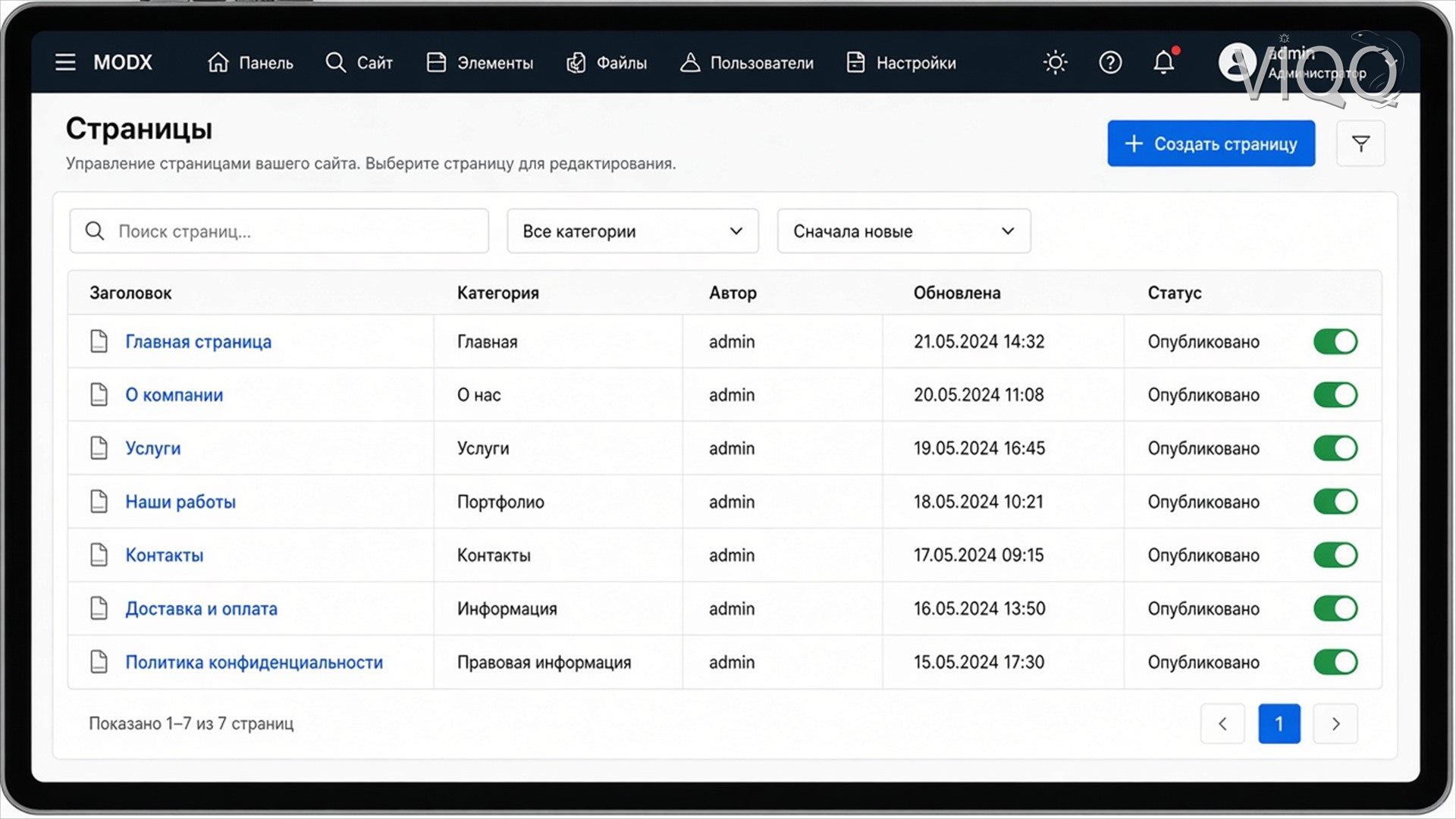
Task: Click the Правовая информация category cell
Action: tap(544, 662)
